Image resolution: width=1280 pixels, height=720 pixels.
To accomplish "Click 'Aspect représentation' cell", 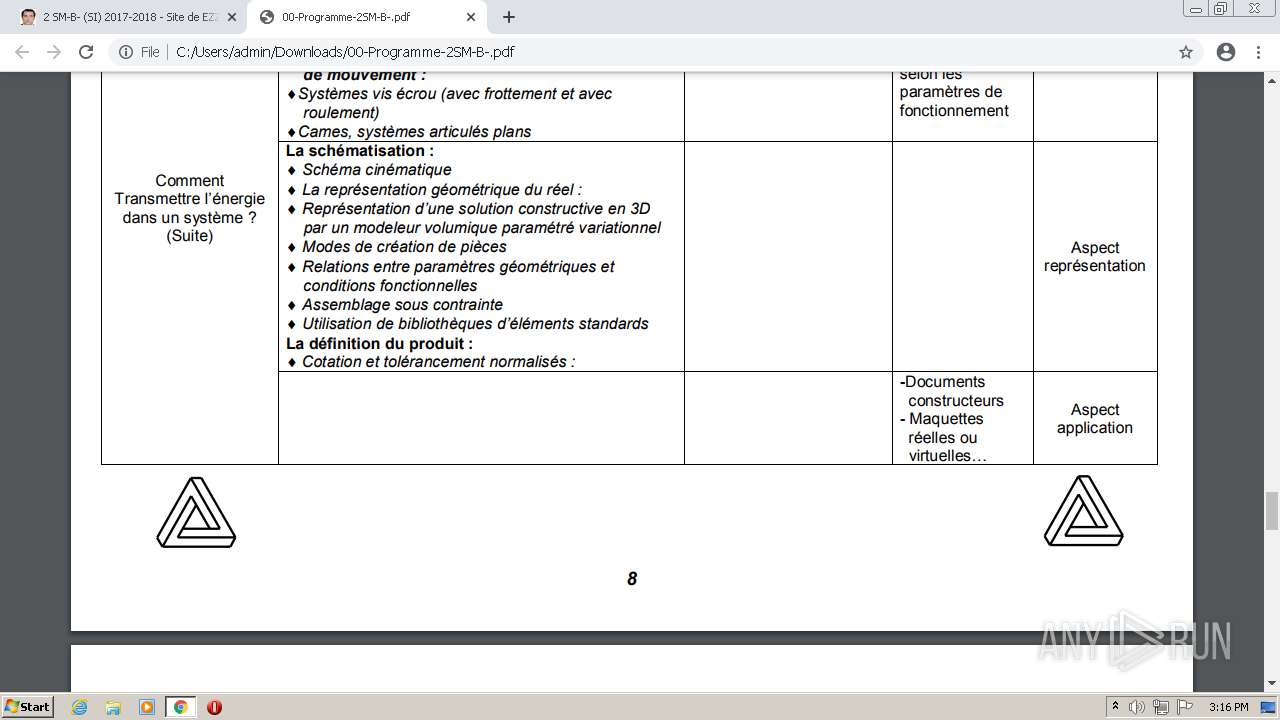I will pos(1095,257).
